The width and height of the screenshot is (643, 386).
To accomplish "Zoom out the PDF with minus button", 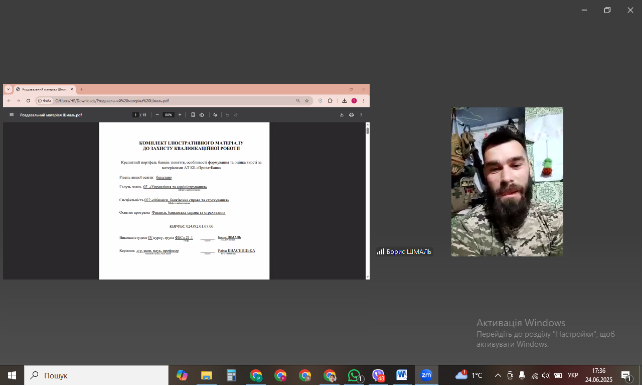I will (157, 115).
